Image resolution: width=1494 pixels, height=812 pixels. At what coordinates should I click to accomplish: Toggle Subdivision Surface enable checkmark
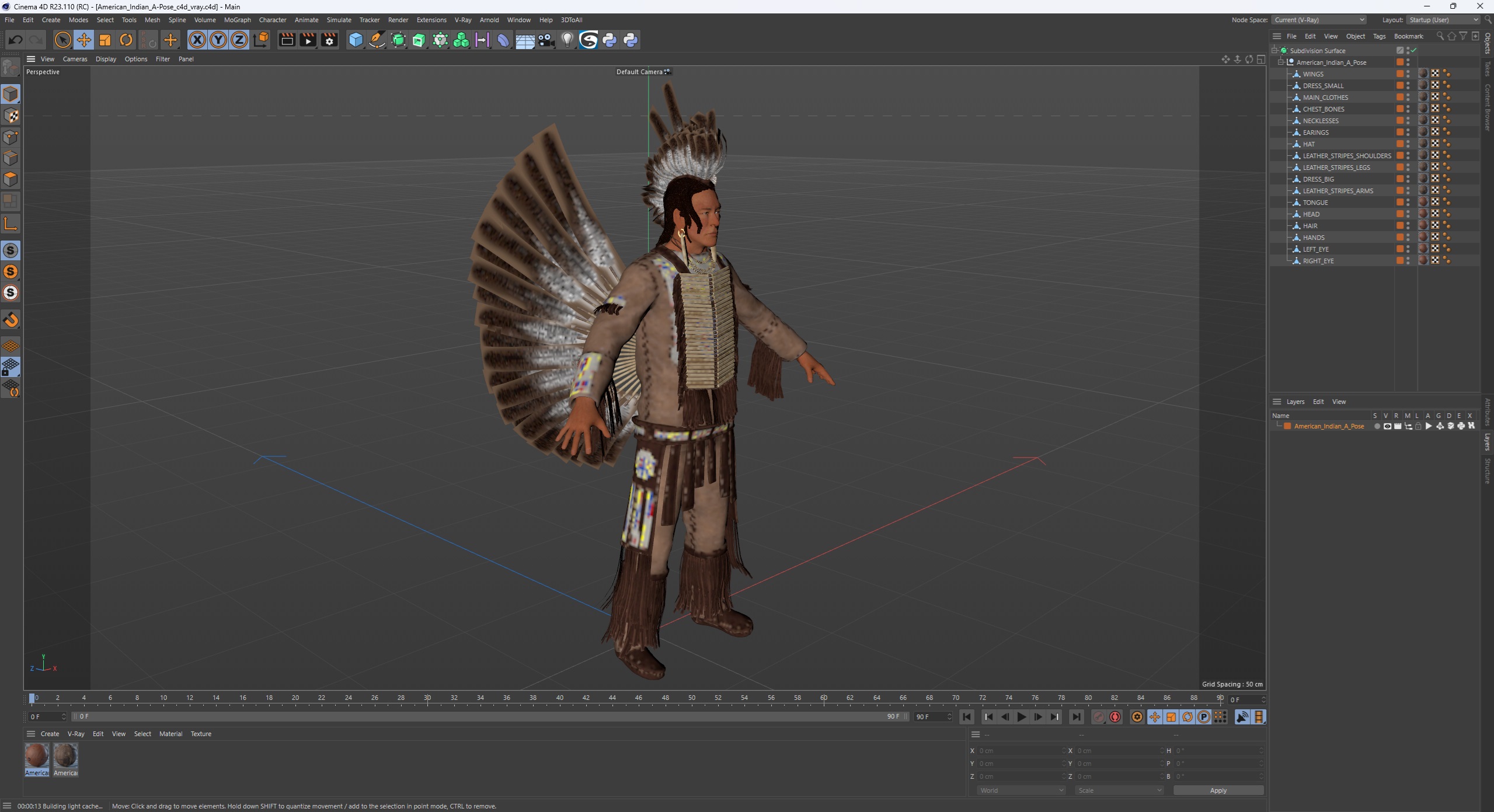tap(1414, 51)
